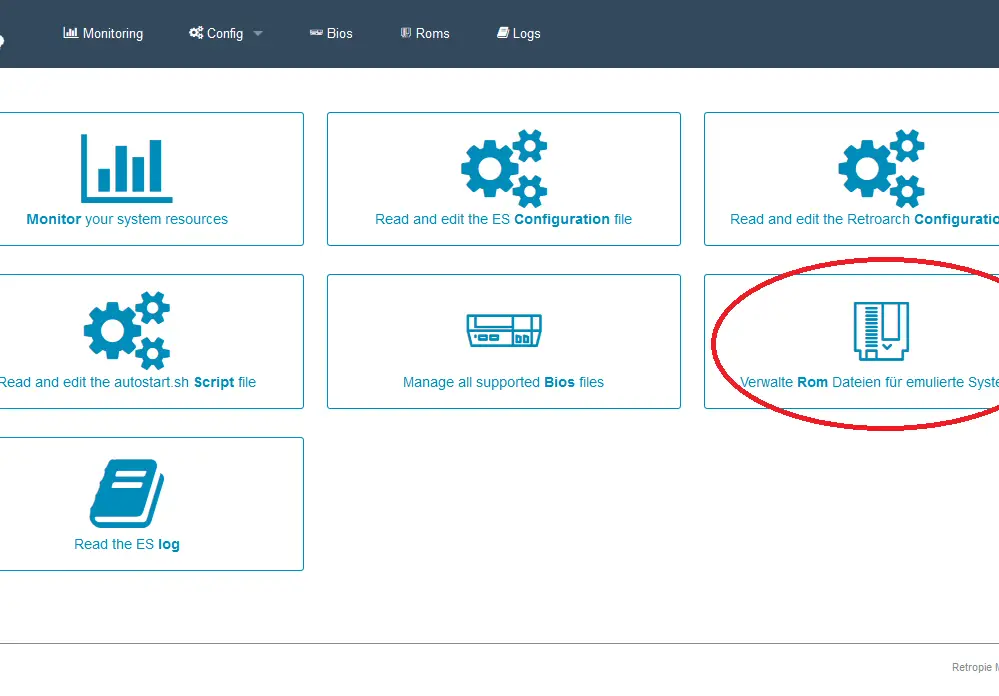Open the Roms menu item

coord(425,33)
